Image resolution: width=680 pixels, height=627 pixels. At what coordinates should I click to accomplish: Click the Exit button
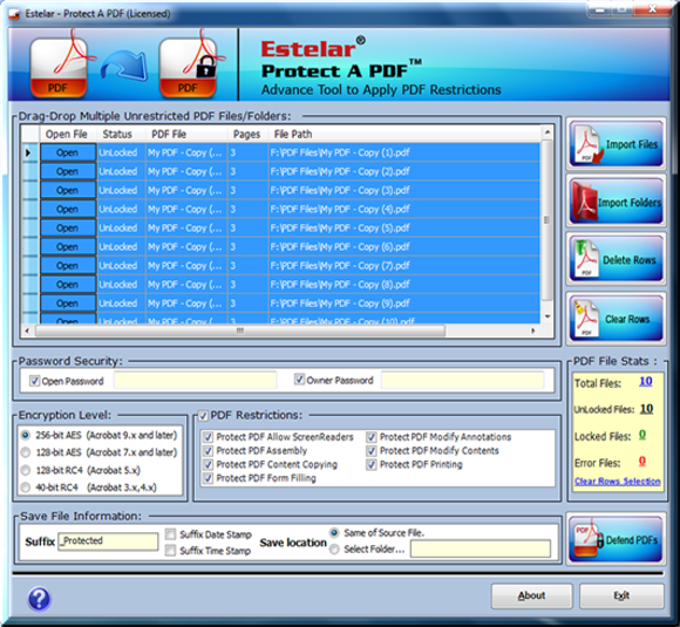pos(621,596)
